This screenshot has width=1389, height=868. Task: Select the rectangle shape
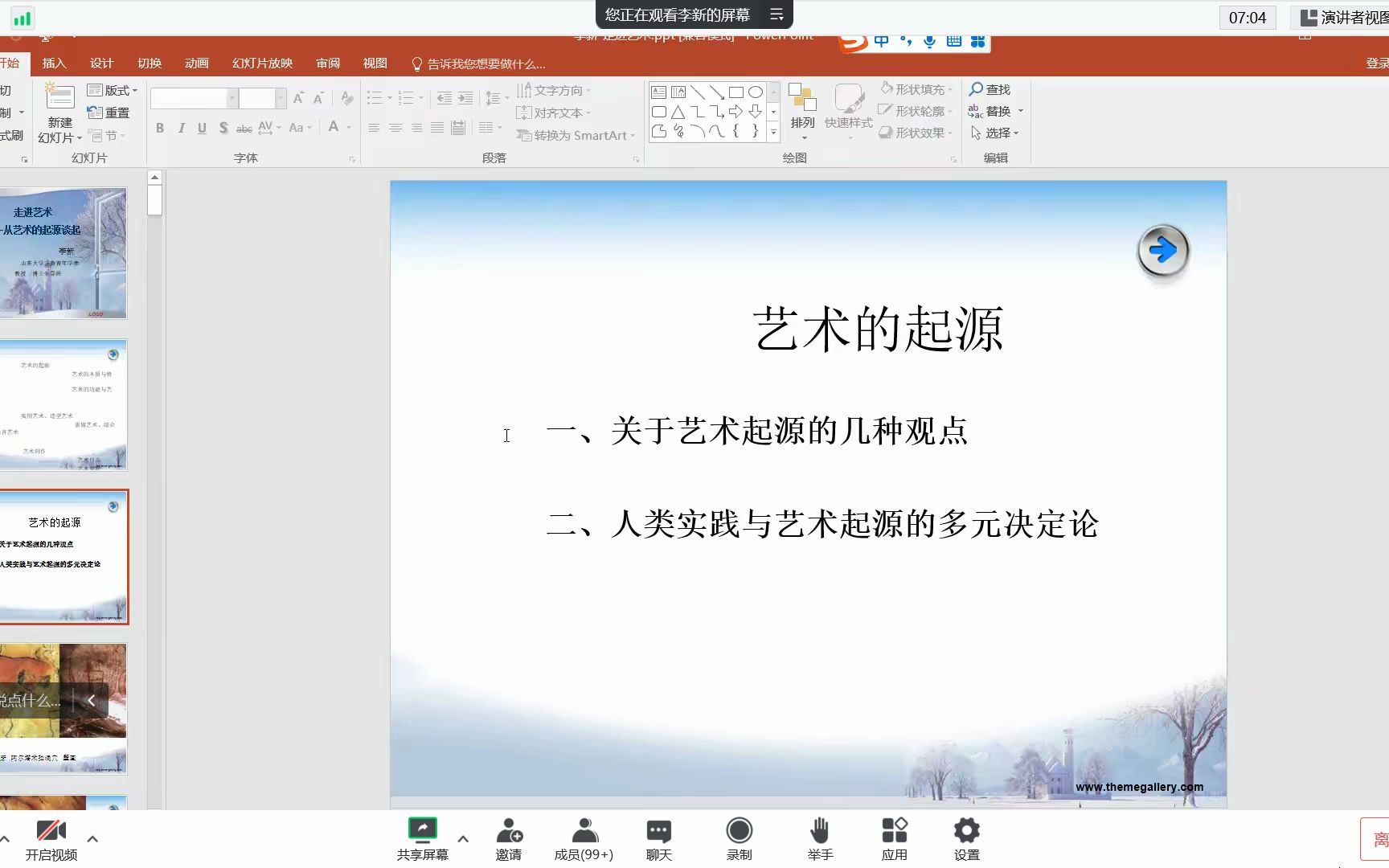(x=736, y=92)
